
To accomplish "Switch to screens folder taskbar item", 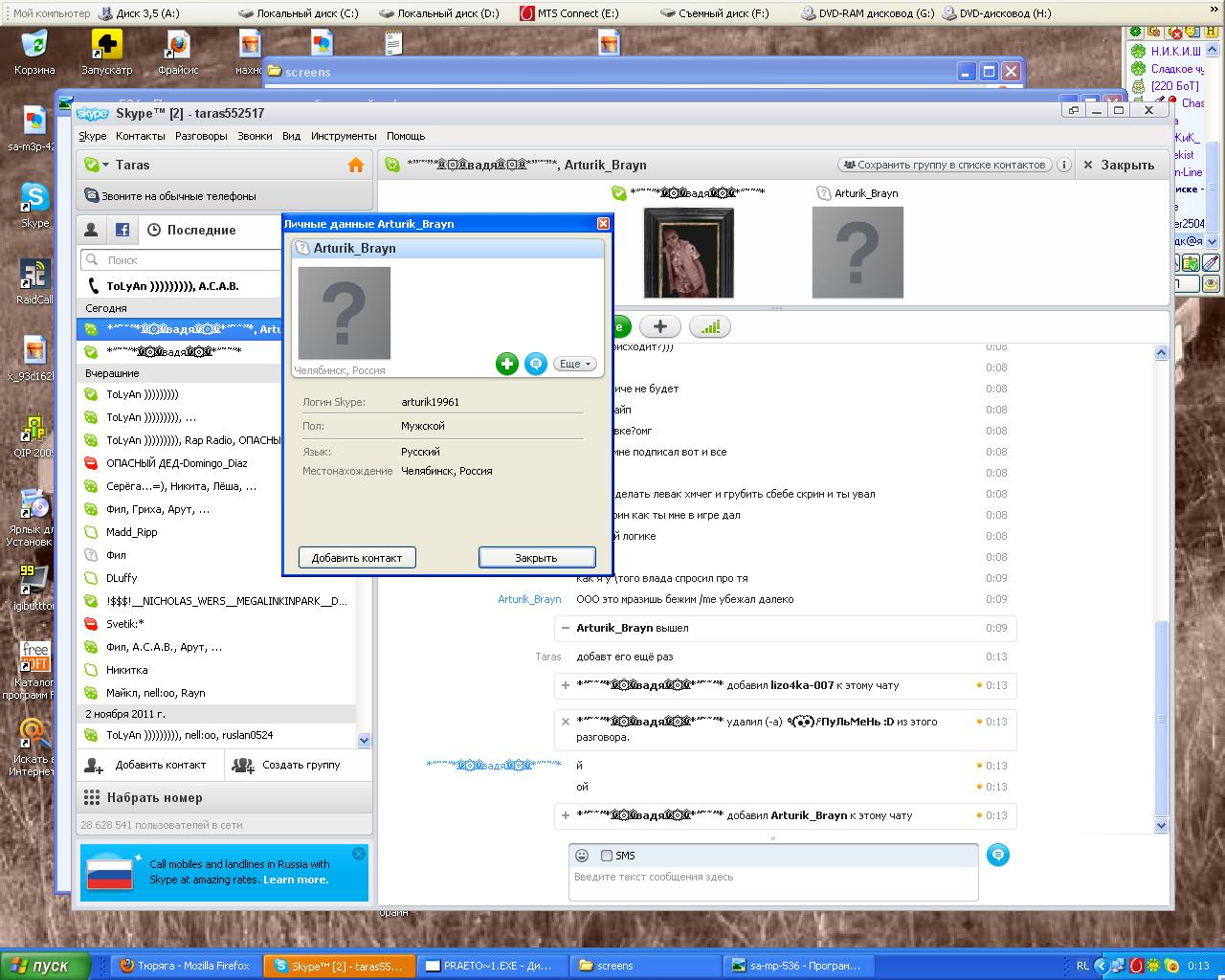I will pos(645,966).
